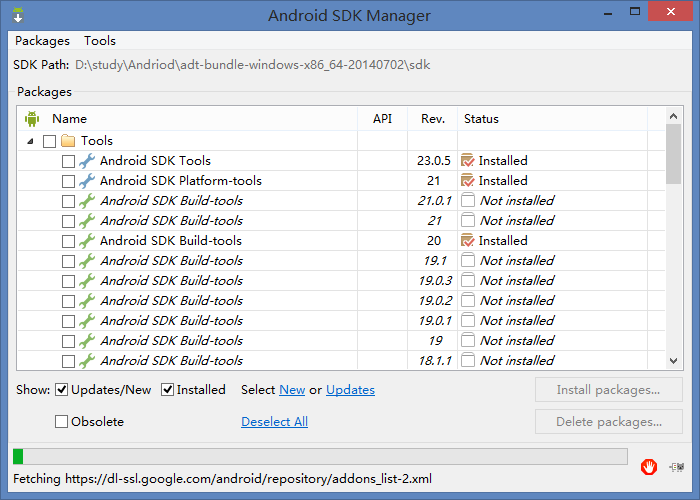This screenshot has height=500, width=700.
Task: Click the Android SDK Tools wrench icon
Action: coord(87,161)
